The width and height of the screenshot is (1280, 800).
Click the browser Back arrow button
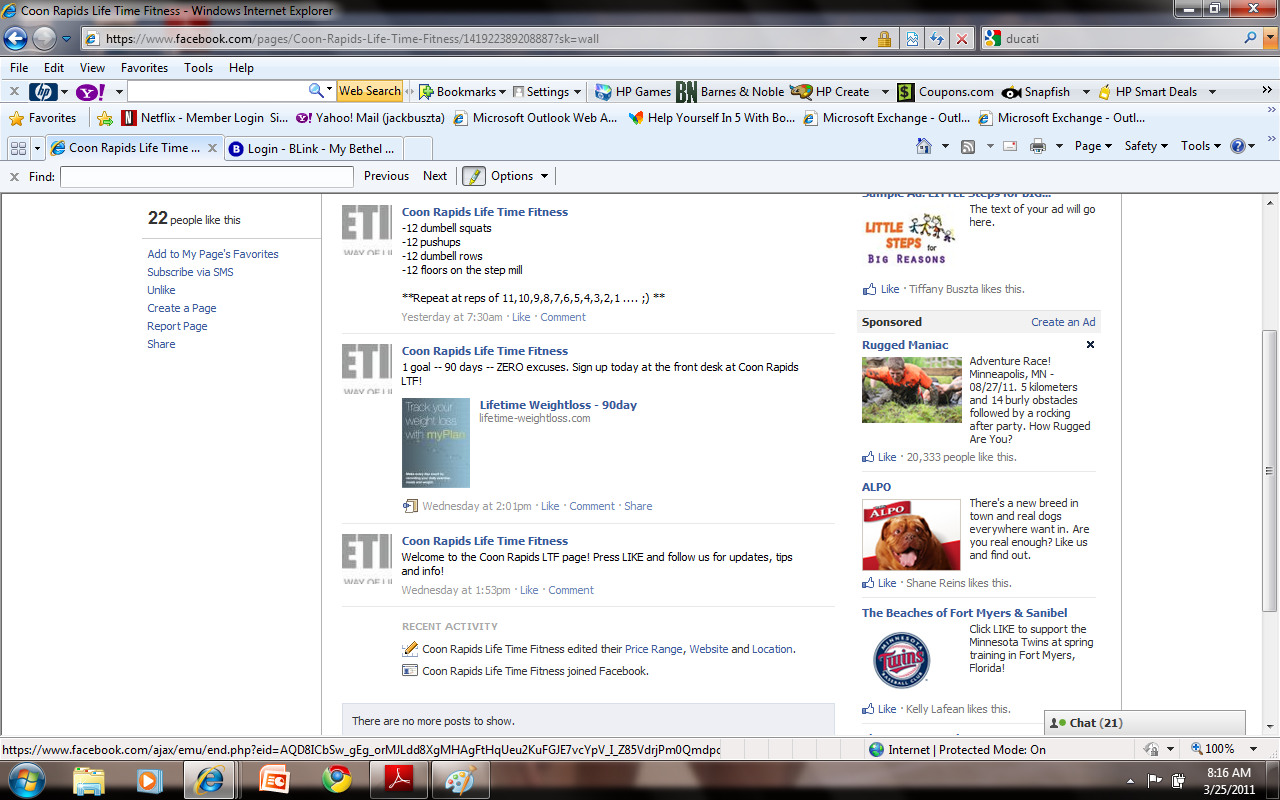coord(15,39)
